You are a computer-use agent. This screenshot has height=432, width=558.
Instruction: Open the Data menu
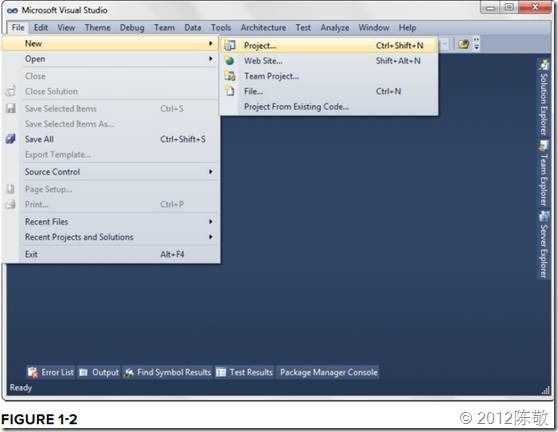click(x=193, y=27)
